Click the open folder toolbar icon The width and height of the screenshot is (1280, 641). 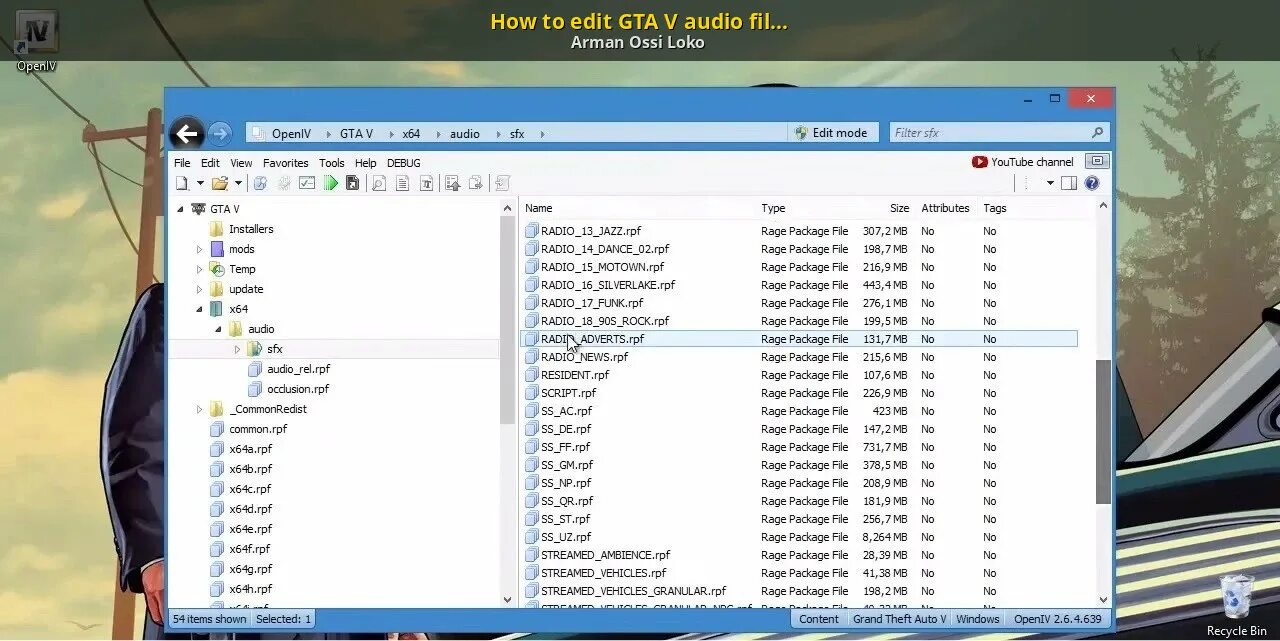pos(220,183)
